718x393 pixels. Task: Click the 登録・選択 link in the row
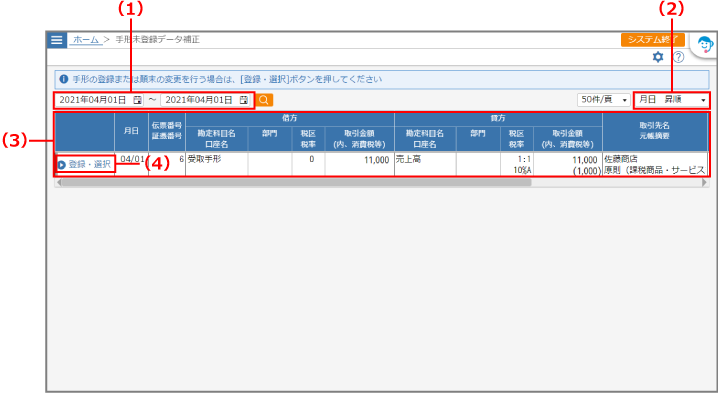point(89,164)
